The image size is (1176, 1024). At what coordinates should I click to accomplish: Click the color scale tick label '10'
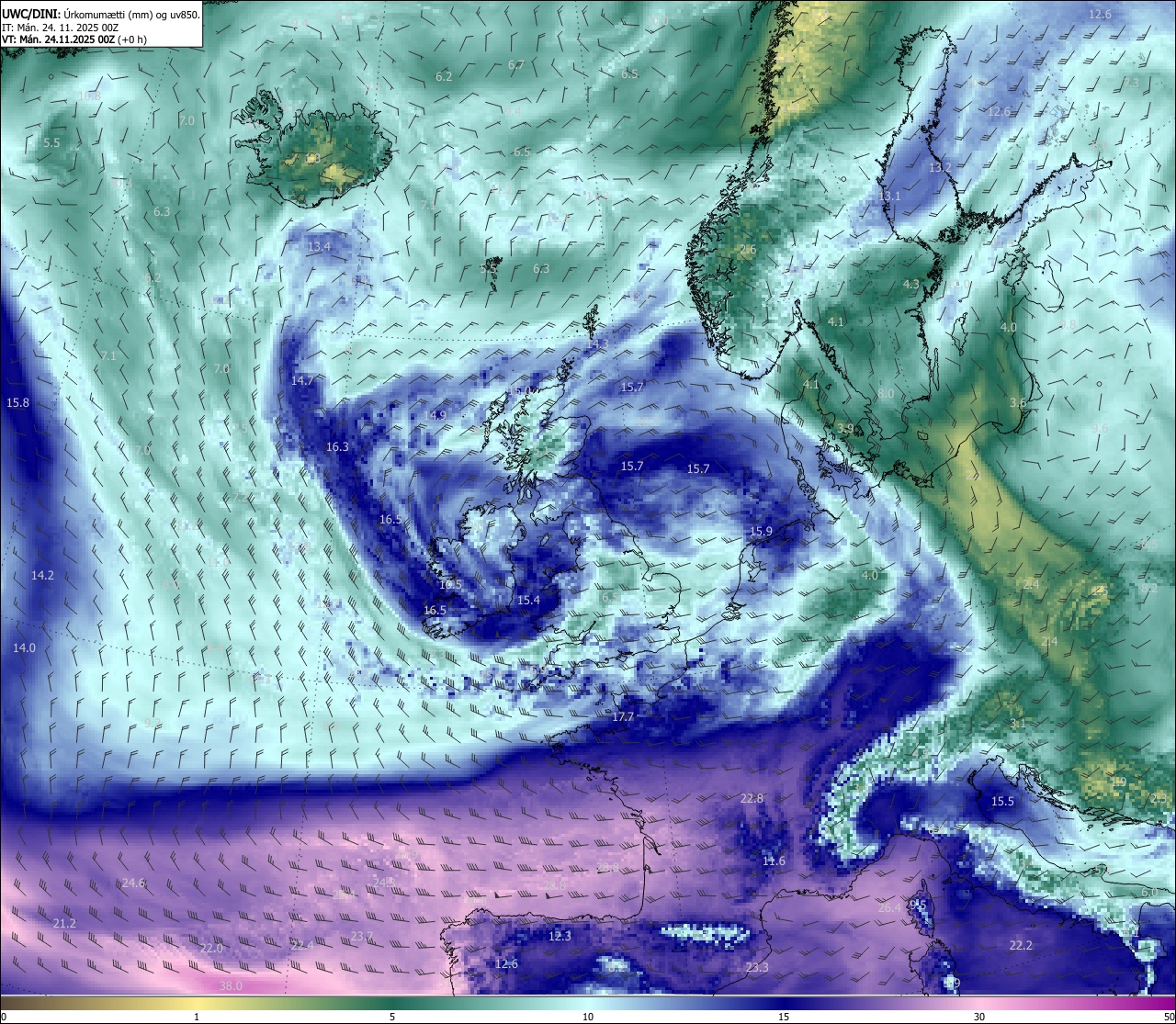[588, 1017]
